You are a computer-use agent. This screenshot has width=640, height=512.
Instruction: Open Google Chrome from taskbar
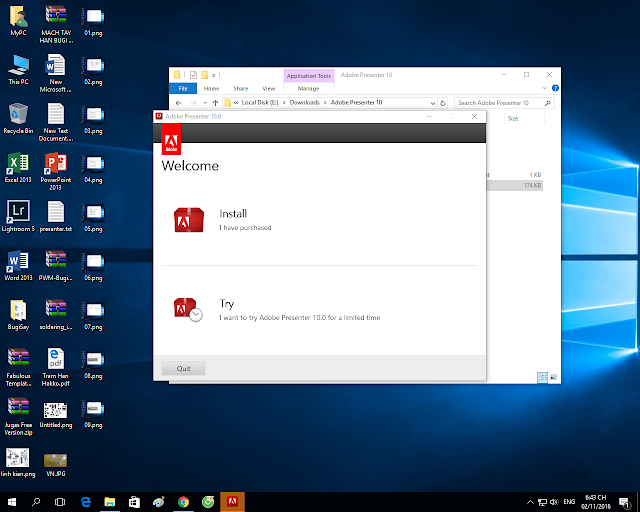[183, 502]
